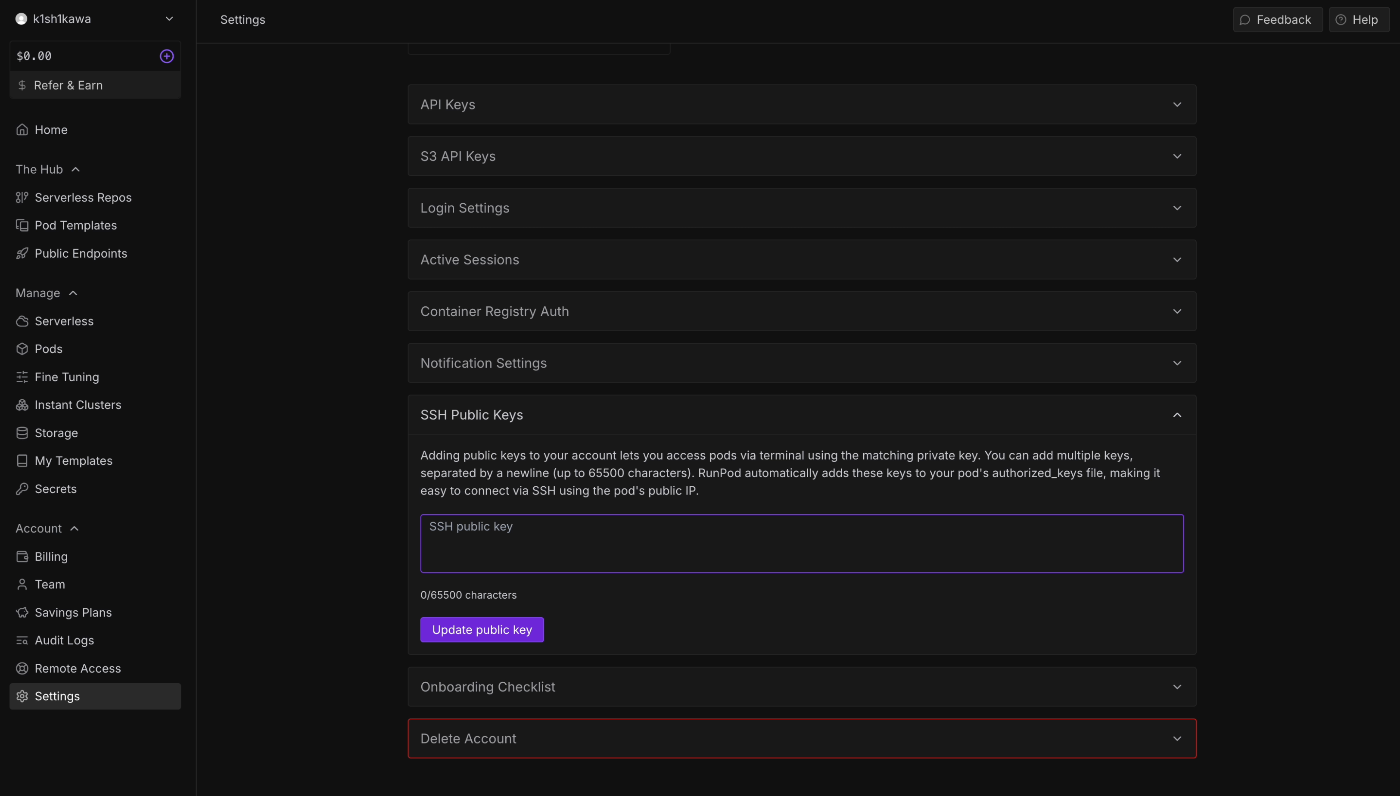The image size is (1400, 796).
Task: Expand the API Keys panel
Action: click(x=801, y=105)
